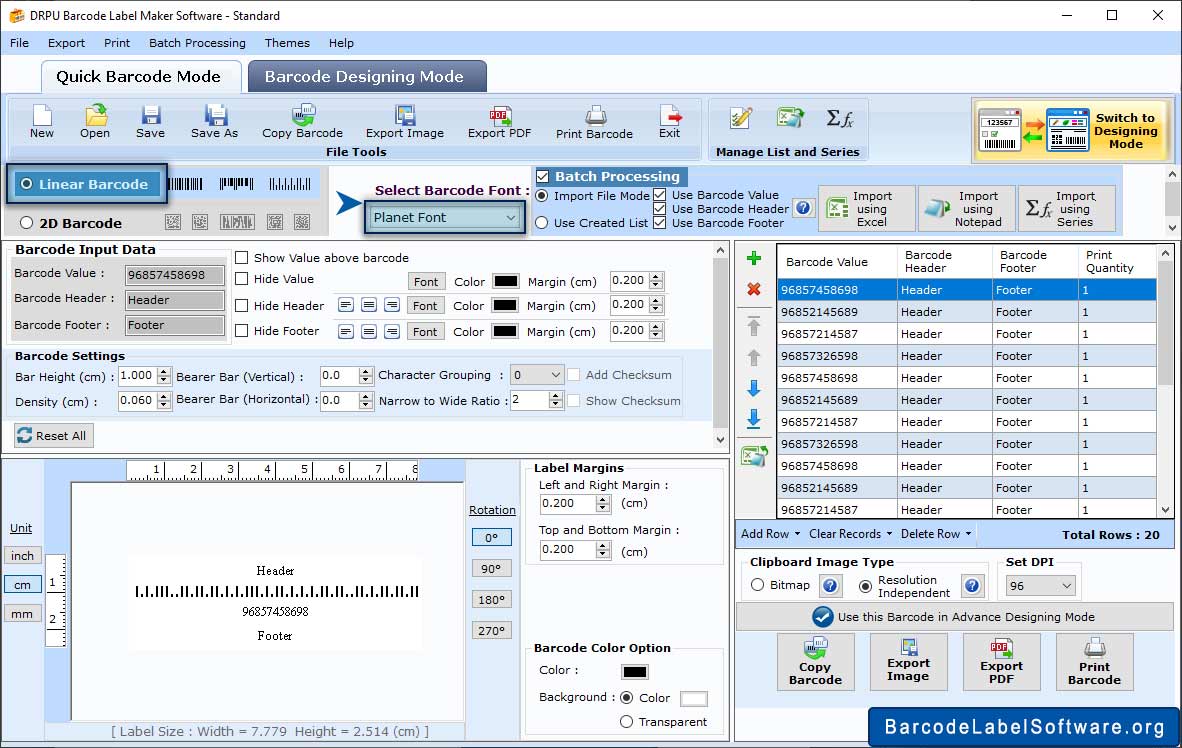The height and width of the screenshot is (748, 1182).
Task: Select the 2D Barcode radio button
Action: click(27, 223)
